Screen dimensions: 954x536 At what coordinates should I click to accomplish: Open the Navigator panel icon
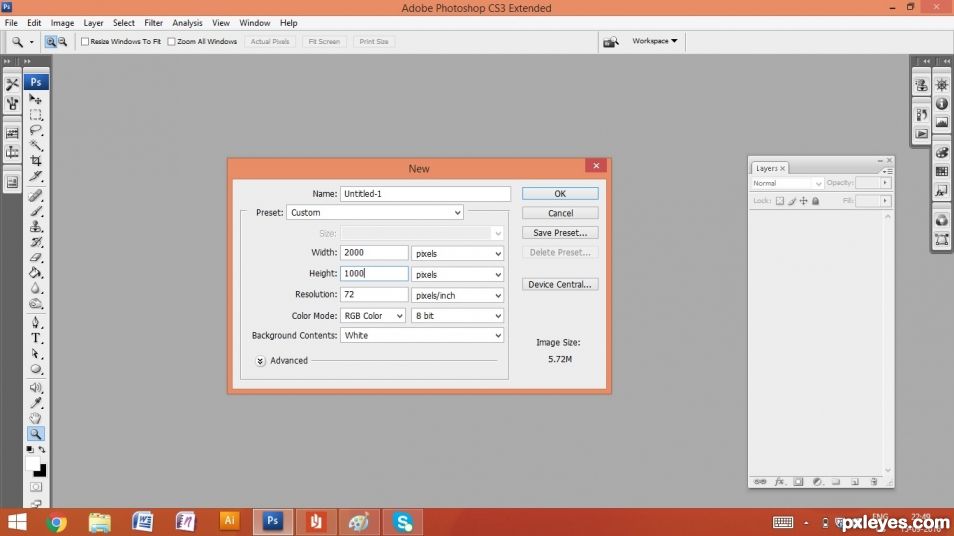[942, 85]
